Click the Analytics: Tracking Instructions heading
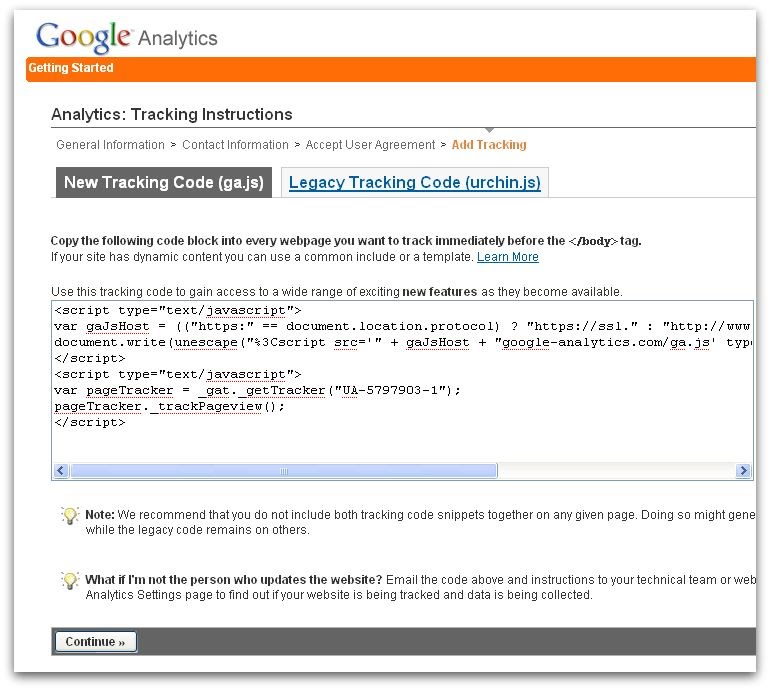The width and height of the screenshot is (770, 690). (x=172, y=114)
